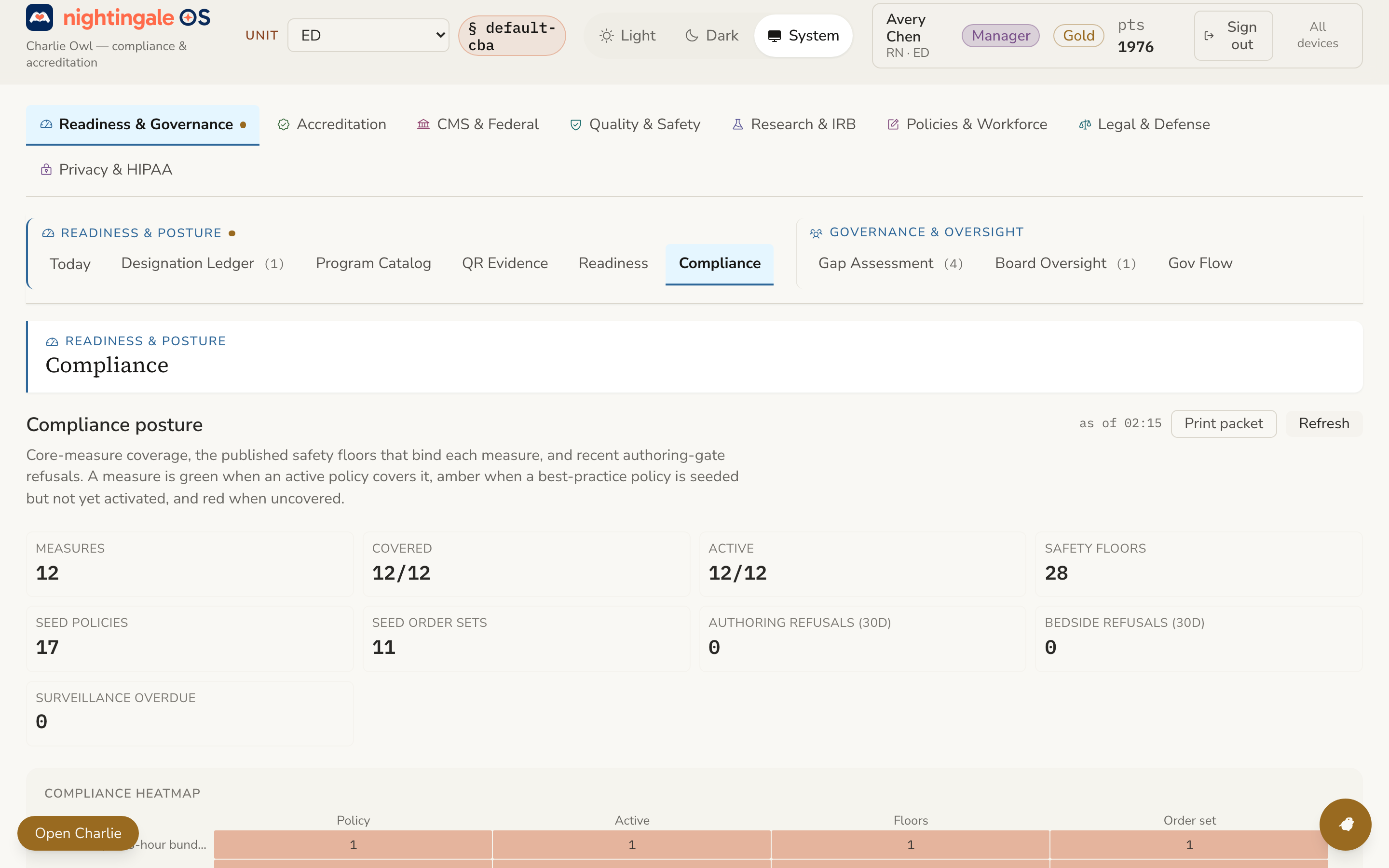Open the CMS & Federal tab
This screenshot has width=1389, height=868.
point(477,124)
